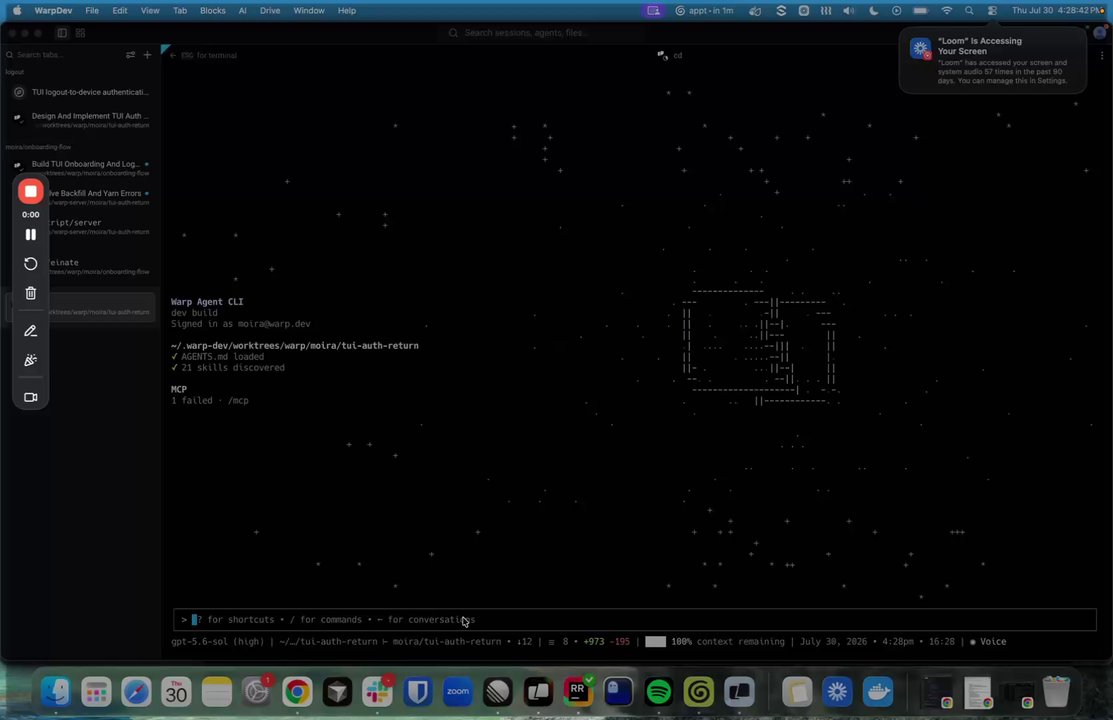Select 'Build TUI Onboarding And Log...' tab
Screen dimensions: 1113x720
(80, 168)
